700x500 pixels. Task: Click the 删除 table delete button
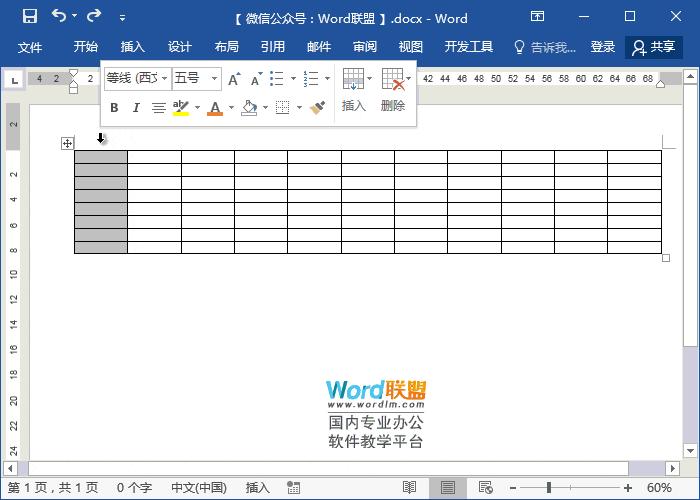pos(393,91)
